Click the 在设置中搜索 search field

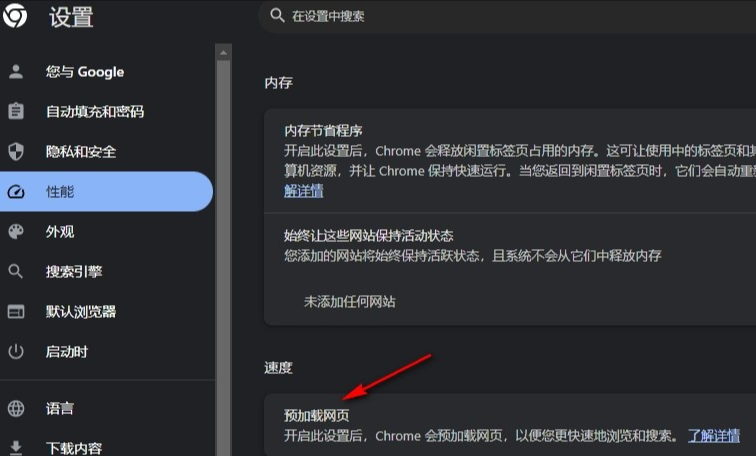[x=507, y=16]
